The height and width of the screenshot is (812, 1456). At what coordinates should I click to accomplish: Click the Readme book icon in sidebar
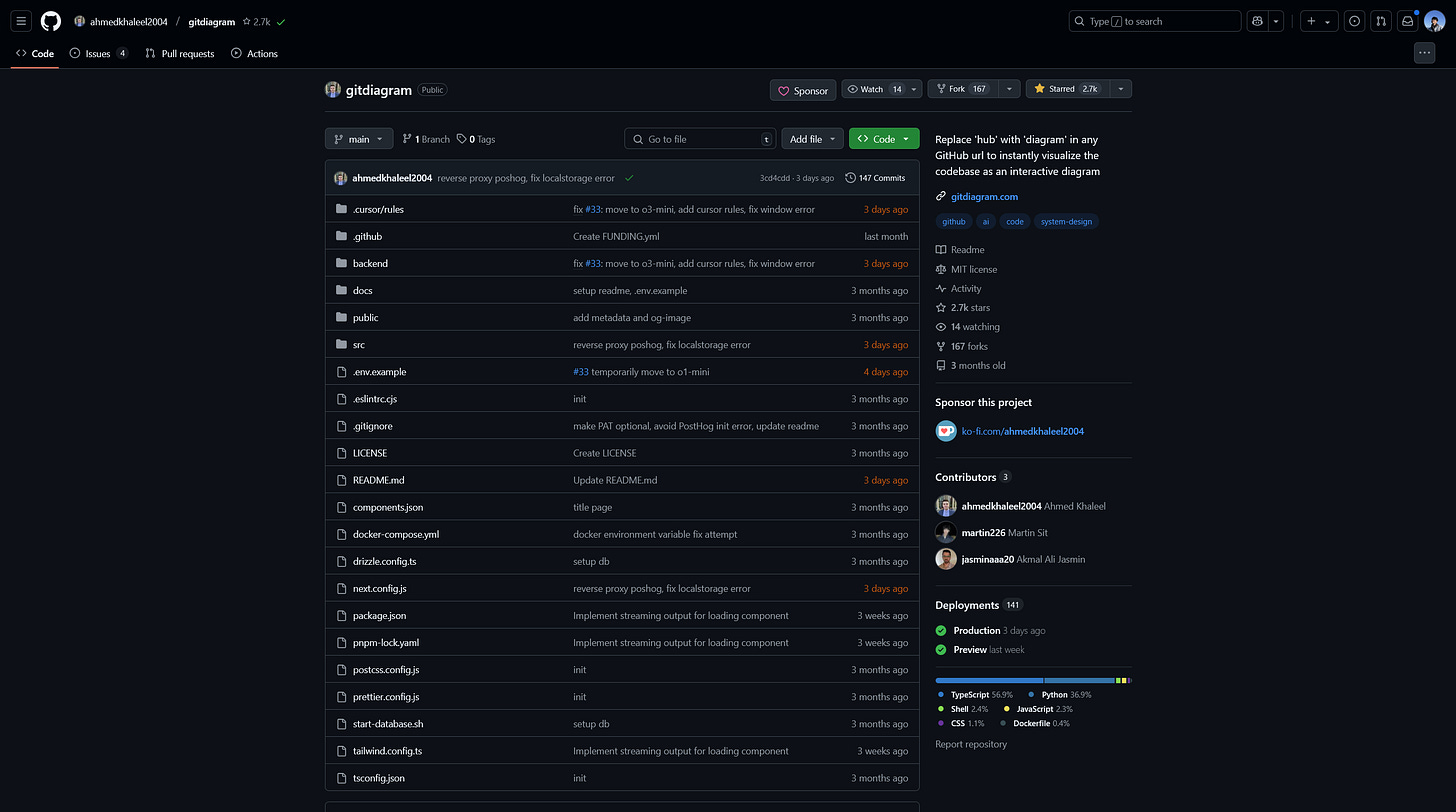[x=941, y=250]
